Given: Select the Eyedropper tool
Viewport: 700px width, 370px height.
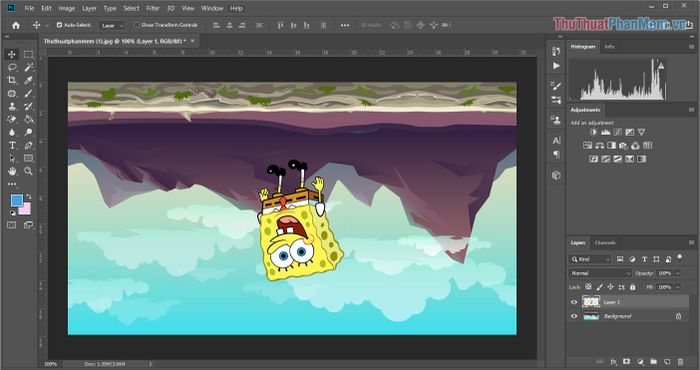Looking at the screenshot, I should pos(29,80).
